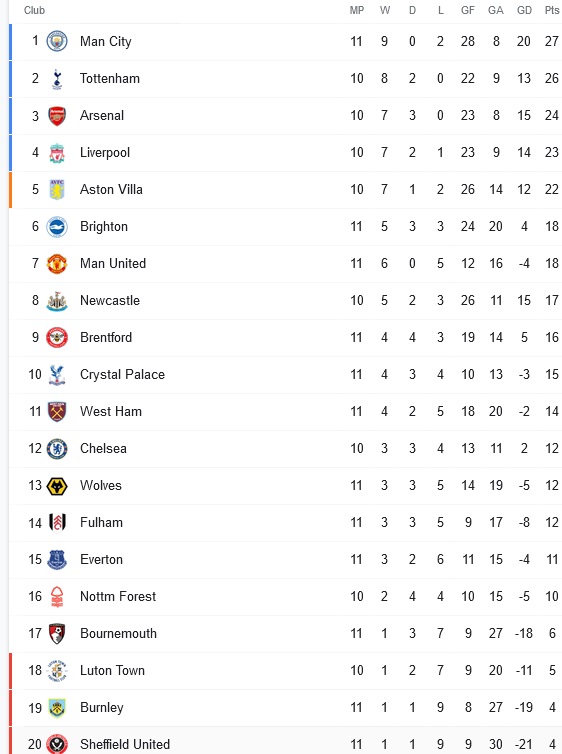Click Liverpool's club badge icon
562x754 pixels.
point(57,152)
